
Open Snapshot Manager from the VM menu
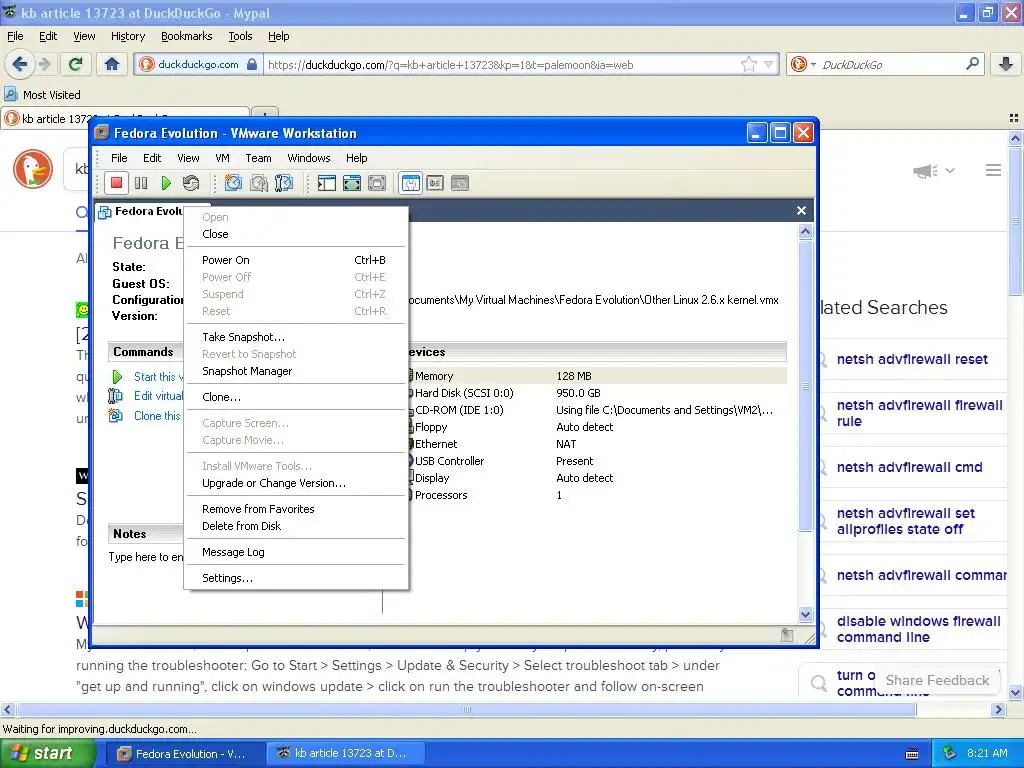[295, 371]
